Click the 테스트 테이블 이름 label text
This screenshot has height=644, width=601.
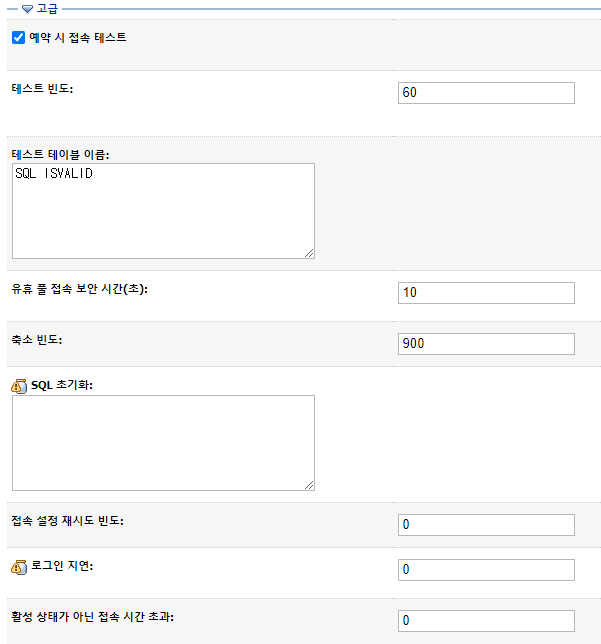(x=60, y=154)
